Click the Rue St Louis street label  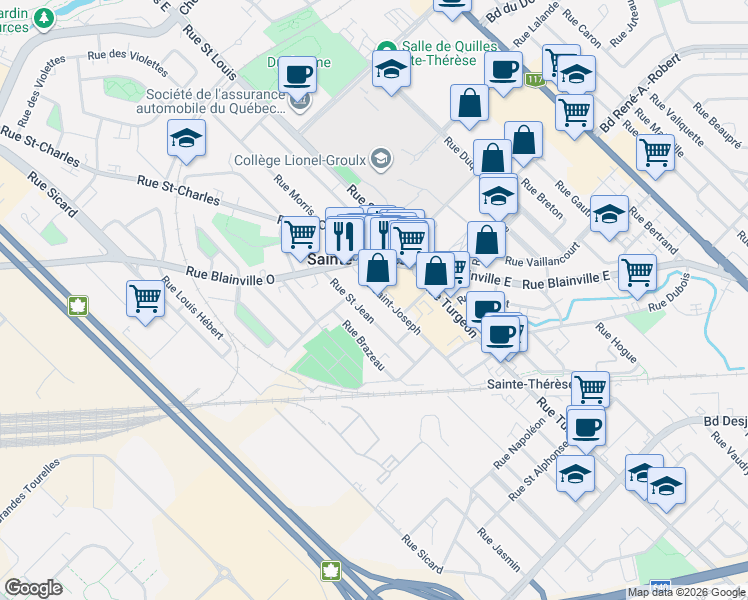210,53
